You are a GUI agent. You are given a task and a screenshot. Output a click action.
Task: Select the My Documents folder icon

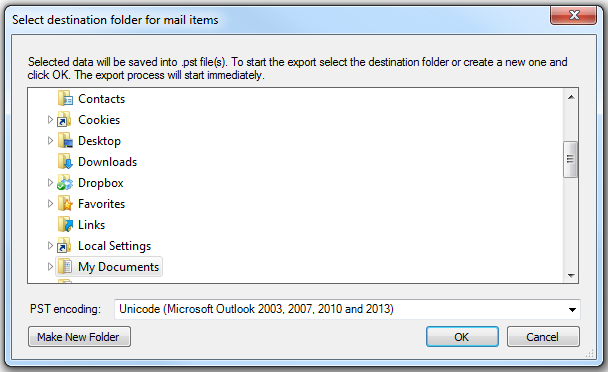click(65, 266)
